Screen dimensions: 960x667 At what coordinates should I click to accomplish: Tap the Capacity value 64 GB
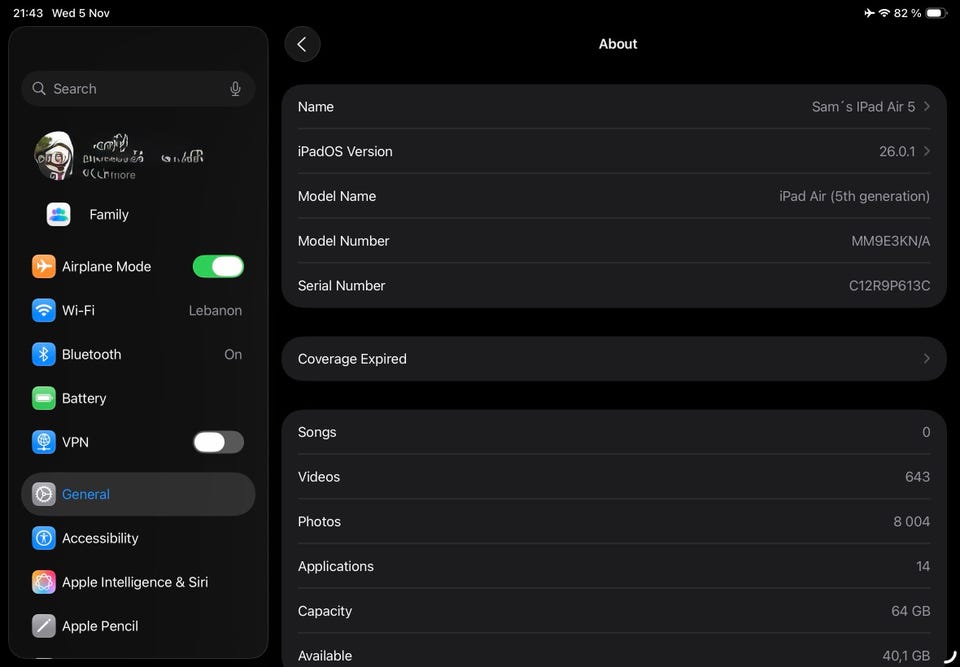point(910,611)
